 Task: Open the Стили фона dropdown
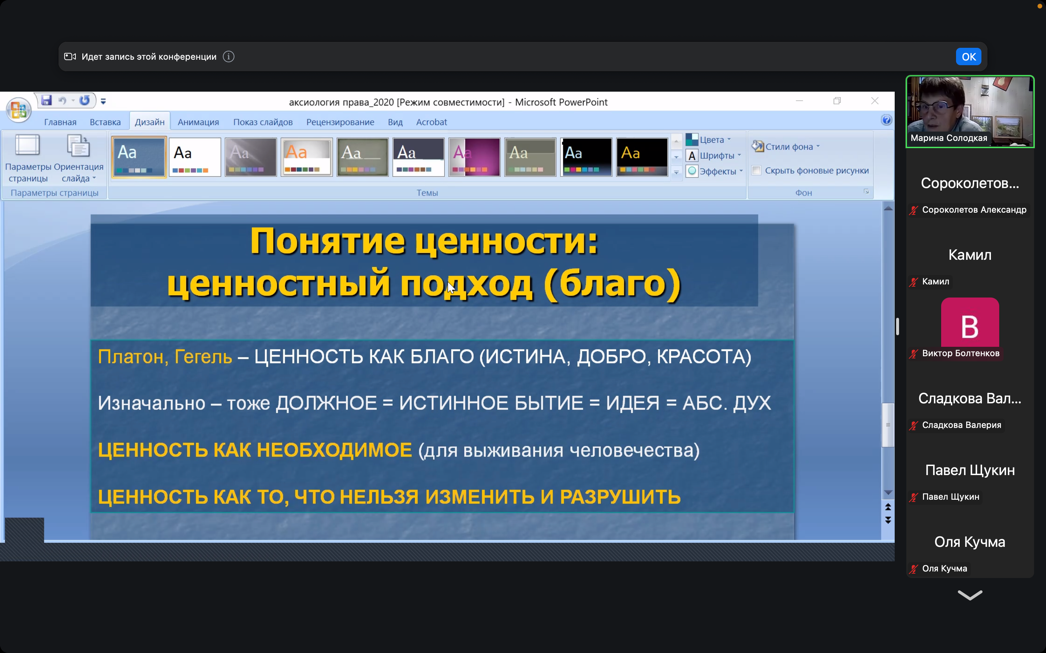[x=786, y=146]
